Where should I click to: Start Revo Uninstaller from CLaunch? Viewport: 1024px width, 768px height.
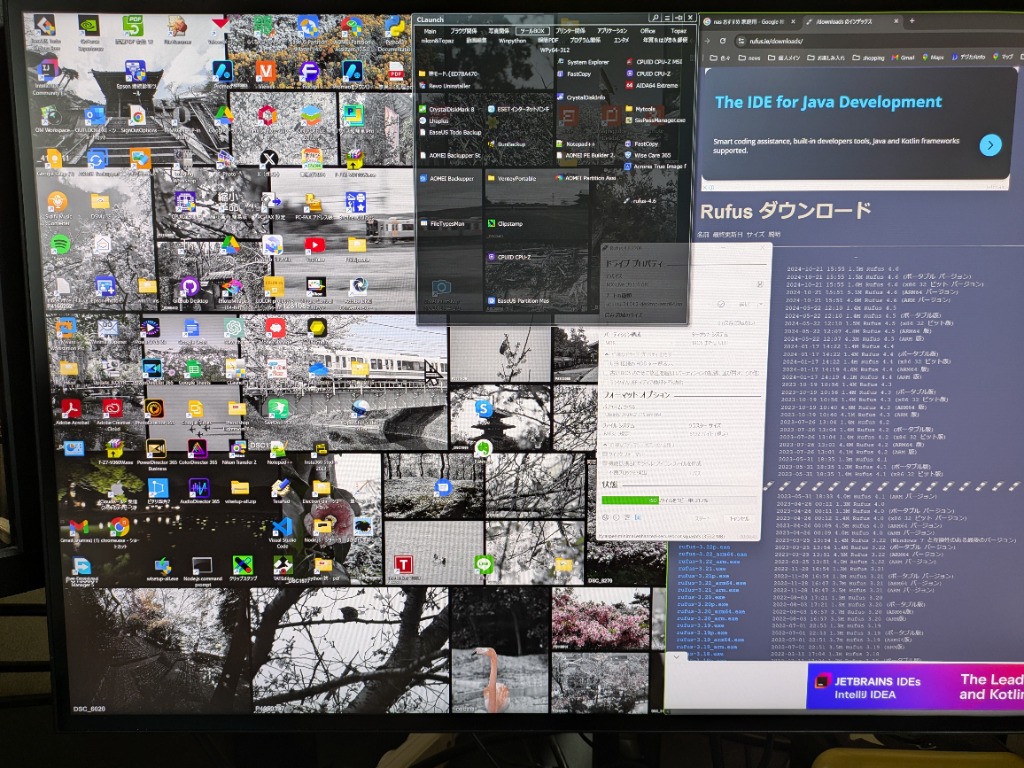(445, 86)
